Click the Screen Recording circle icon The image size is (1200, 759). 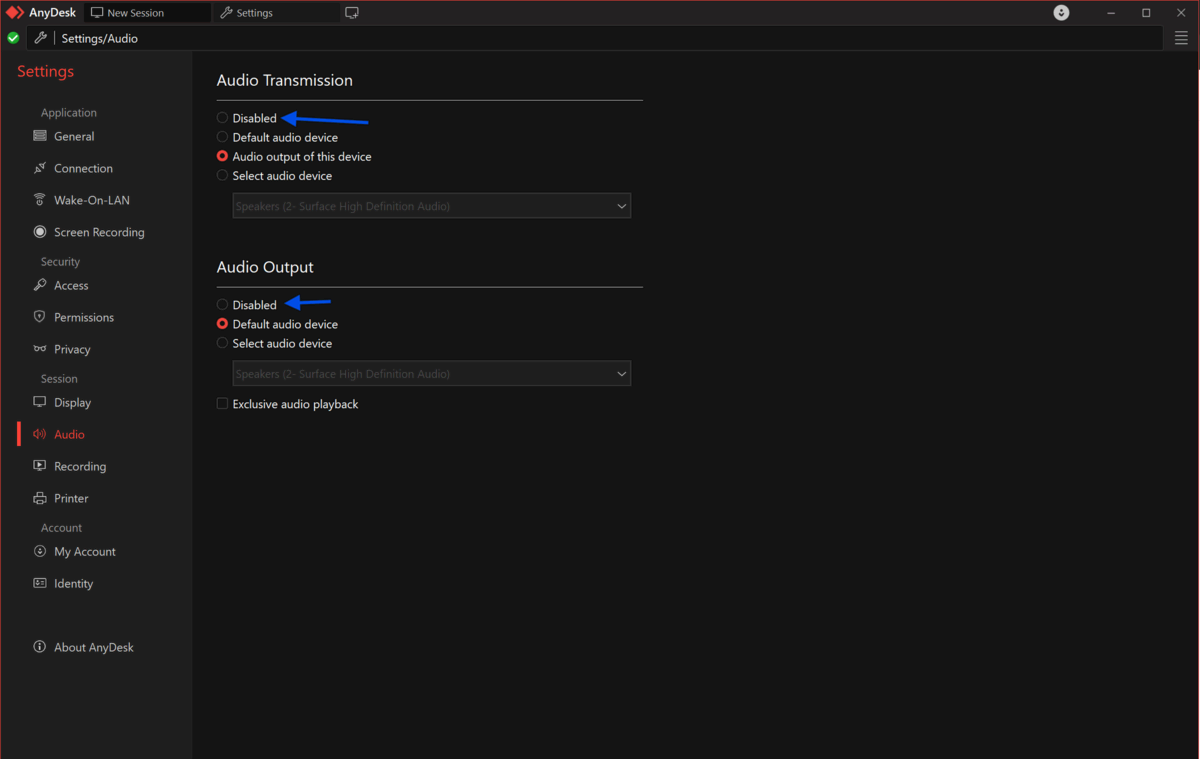click(40, 232)
